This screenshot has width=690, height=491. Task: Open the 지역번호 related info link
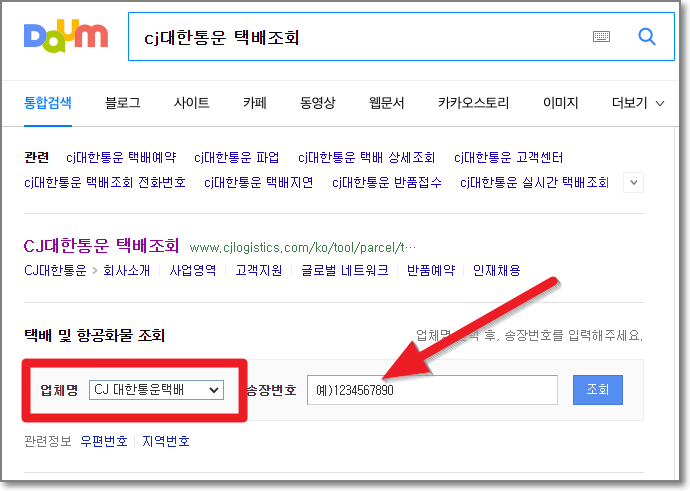tap(166, 441)
